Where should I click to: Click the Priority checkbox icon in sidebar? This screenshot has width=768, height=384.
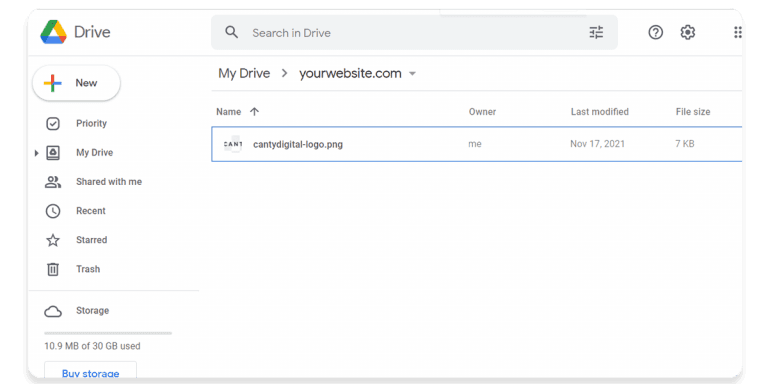coord(53,124)
